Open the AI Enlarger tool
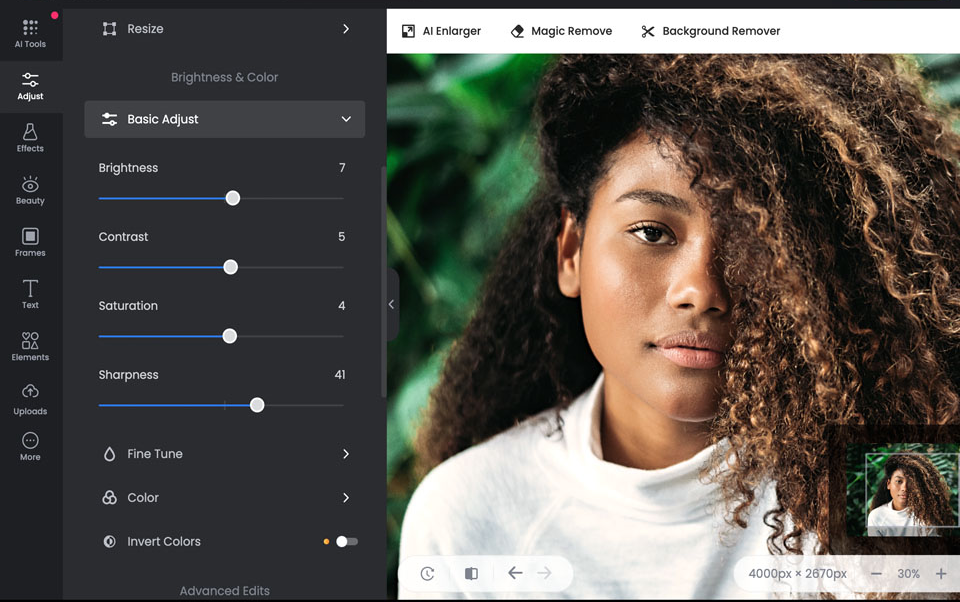960x602 pixels. click(441, 31)
